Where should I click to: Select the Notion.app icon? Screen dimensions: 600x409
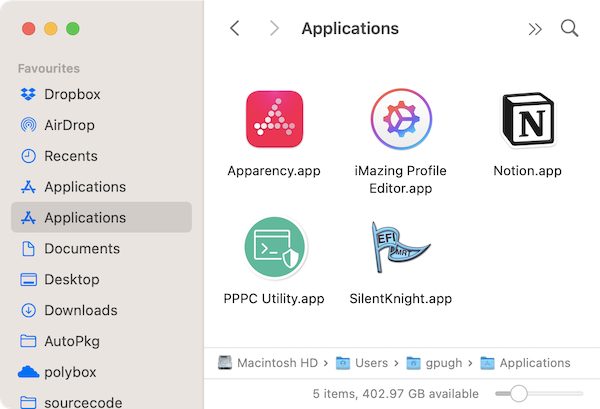point(528,119)
